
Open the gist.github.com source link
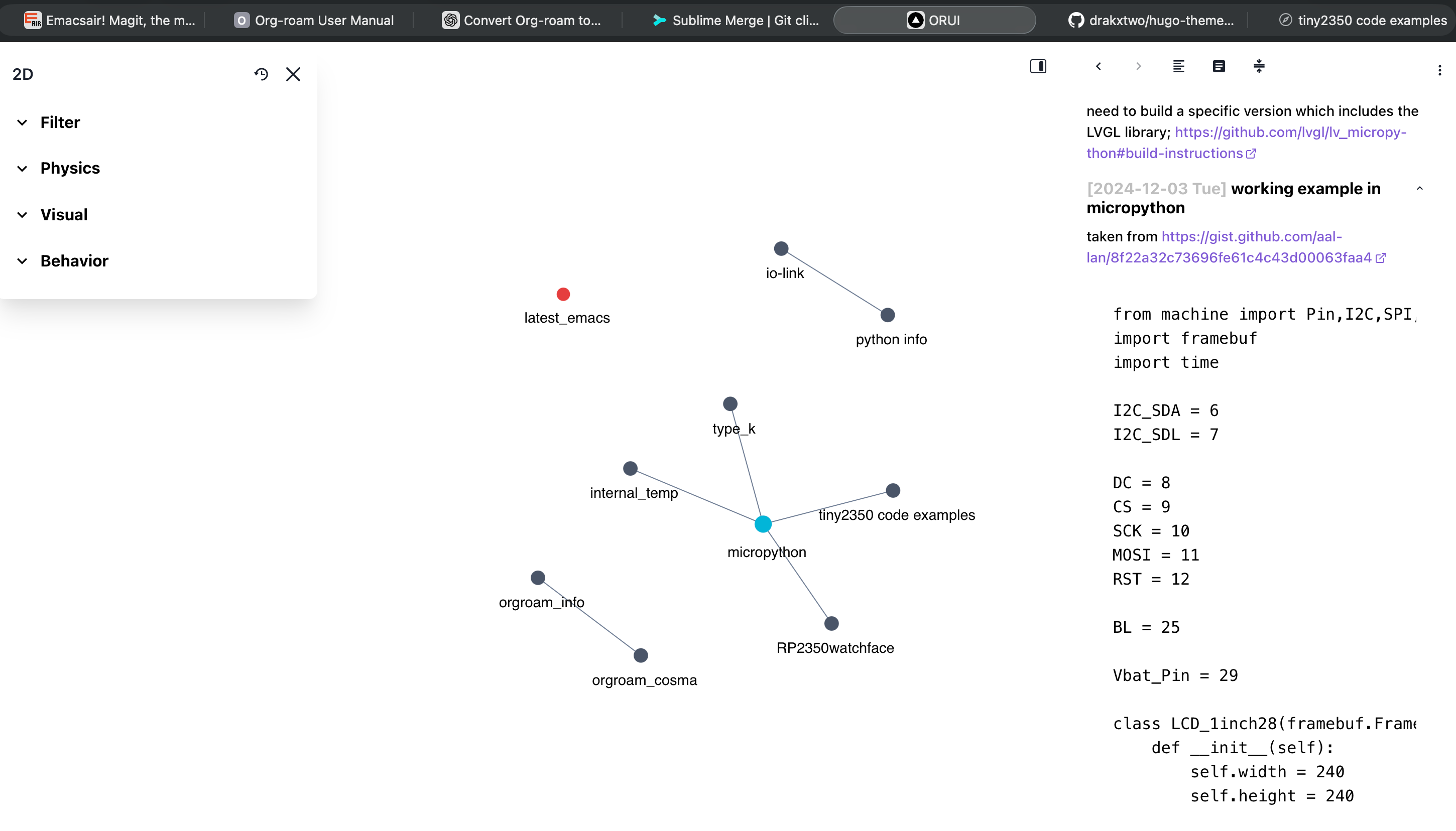click(x=1252, y=237)
